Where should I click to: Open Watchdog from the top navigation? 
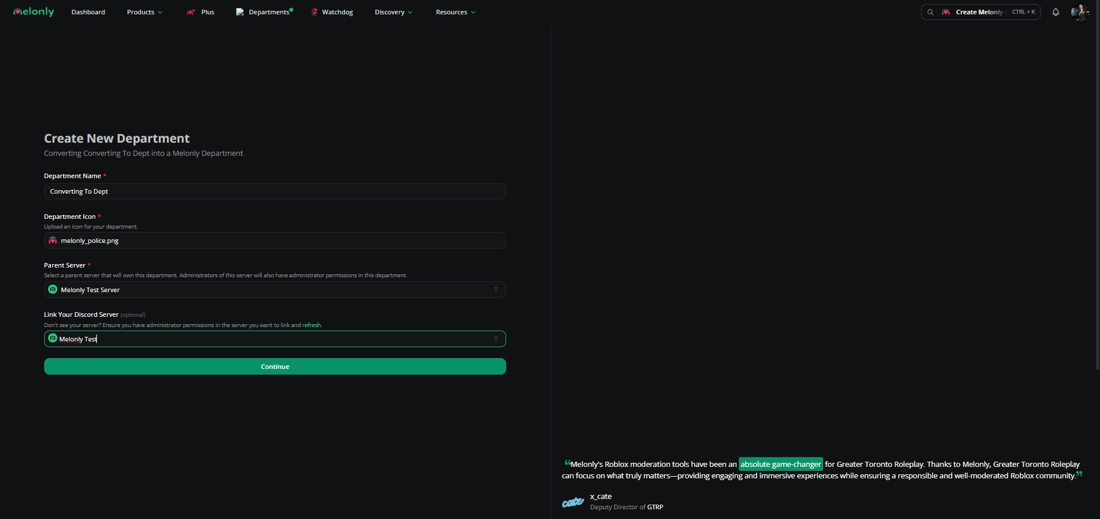[337, 12]
